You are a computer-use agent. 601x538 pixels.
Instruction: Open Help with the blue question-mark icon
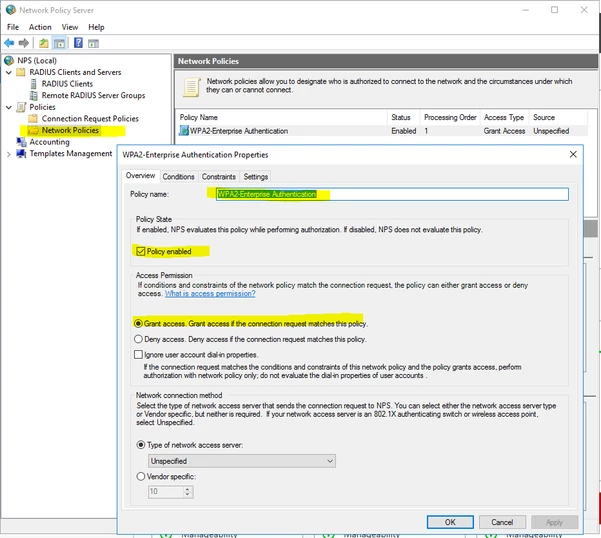coord(78,43)
